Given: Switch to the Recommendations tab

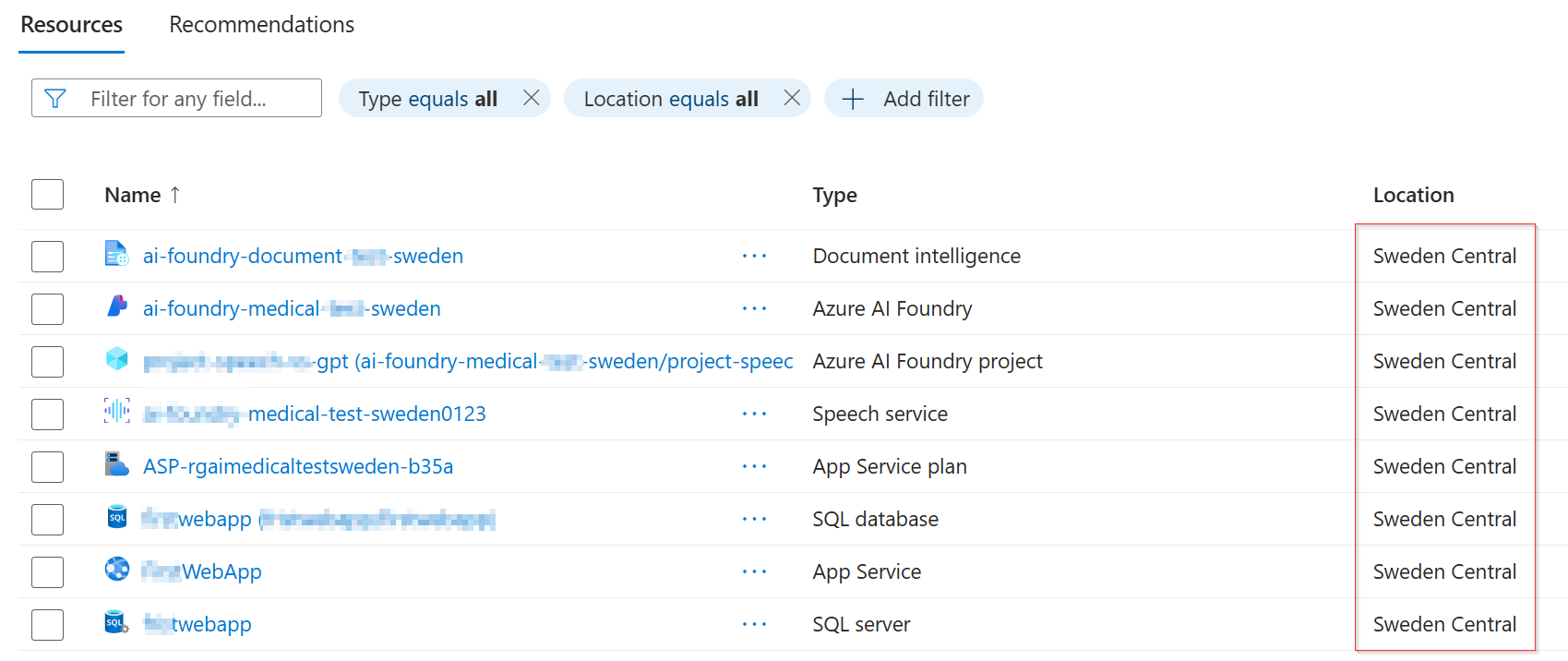Looking at the screenshot, I should [x=261, y=25].
